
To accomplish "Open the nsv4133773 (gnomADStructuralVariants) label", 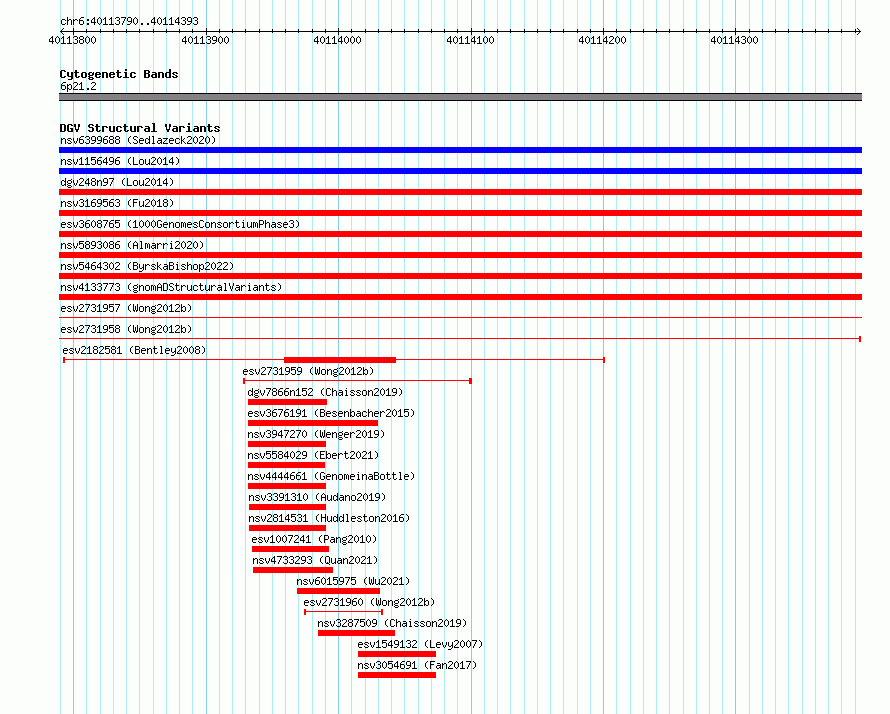I will [171, 287].
